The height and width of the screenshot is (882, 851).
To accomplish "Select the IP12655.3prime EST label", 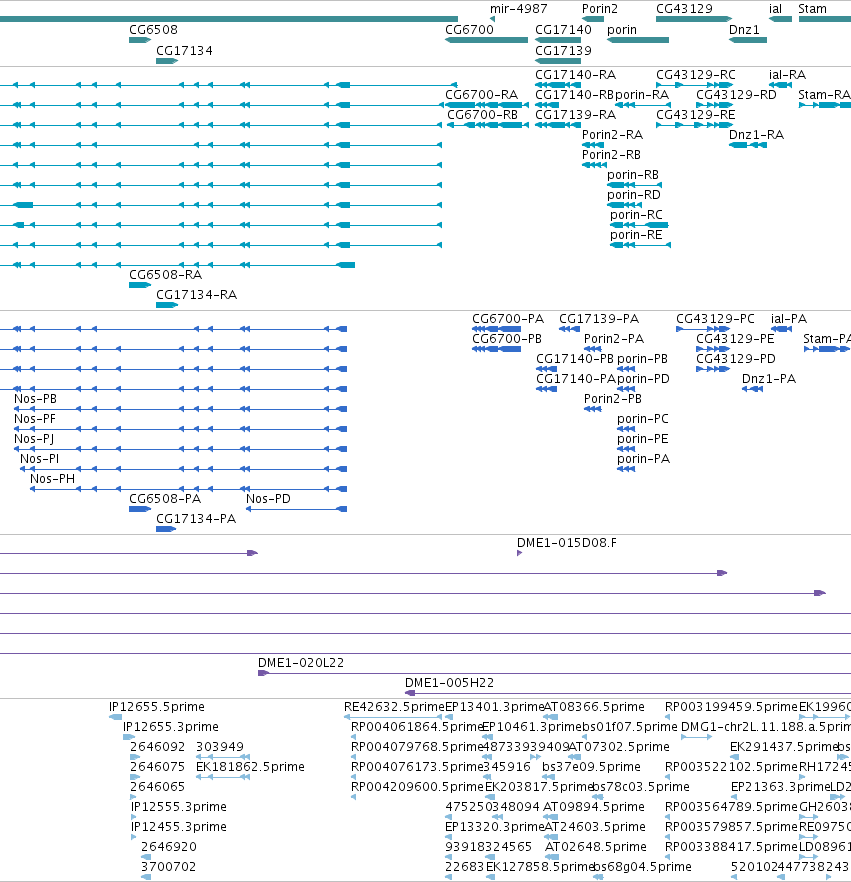I will (171, 727).
